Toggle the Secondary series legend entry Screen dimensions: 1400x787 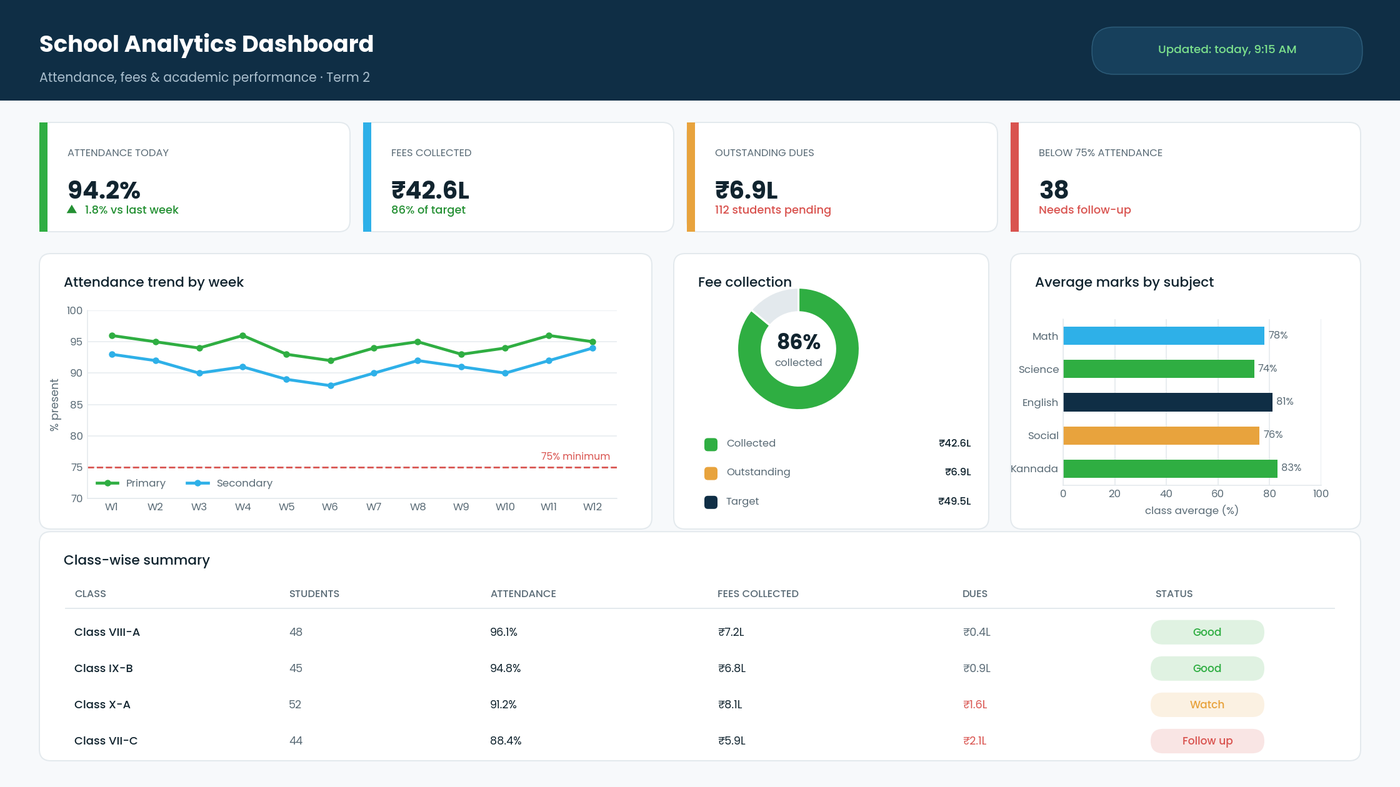coord(229,483)
